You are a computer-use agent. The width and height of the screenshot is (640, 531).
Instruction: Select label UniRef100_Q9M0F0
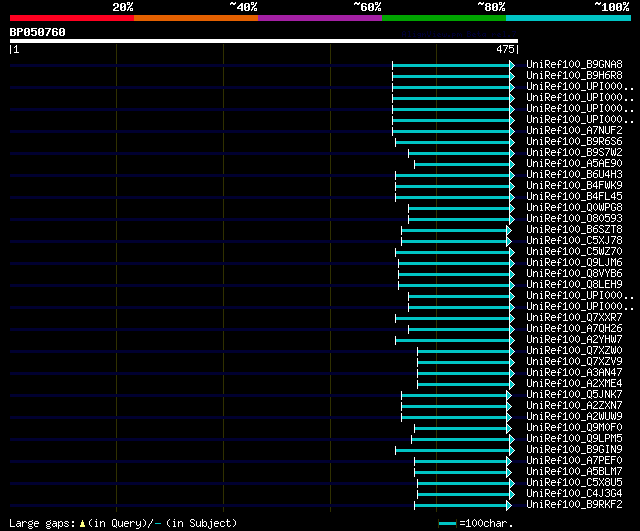click(x=574, y=428)
